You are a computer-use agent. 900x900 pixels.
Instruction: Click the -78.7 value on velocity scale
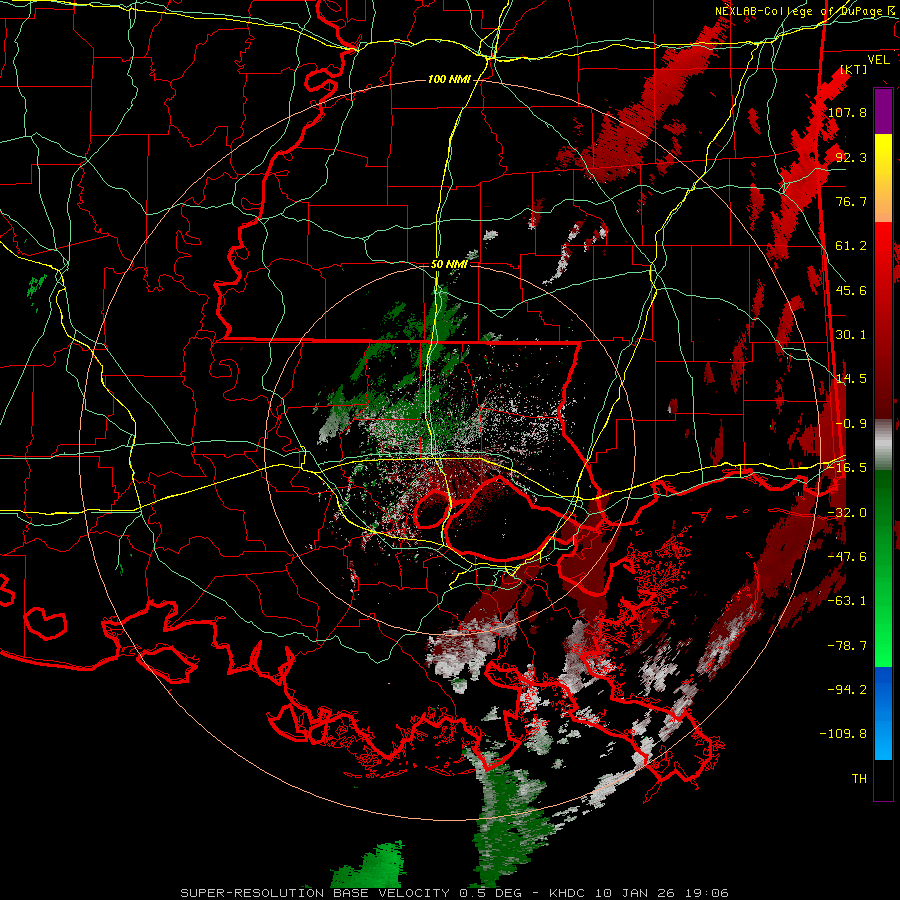(x=847, y=646)
